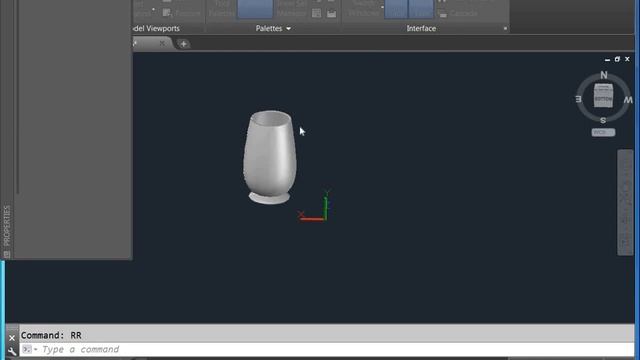640x360 pixels.
Task: Click the navigation bar in the viewport
Action: pyautogui.click(x=625, y=202)
